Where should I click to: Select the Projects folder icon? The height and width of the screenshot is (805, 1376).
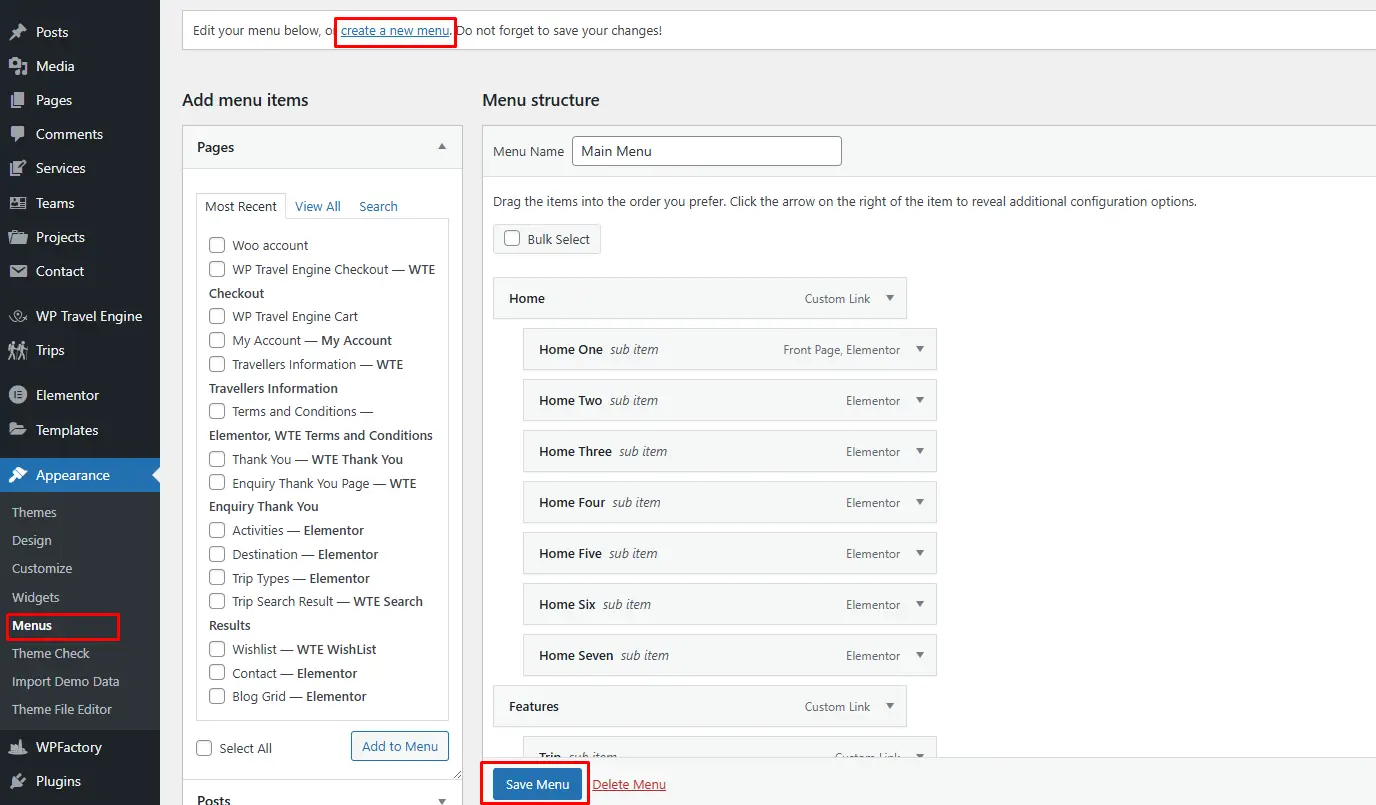pyautogui.click(x=18, y=237)
